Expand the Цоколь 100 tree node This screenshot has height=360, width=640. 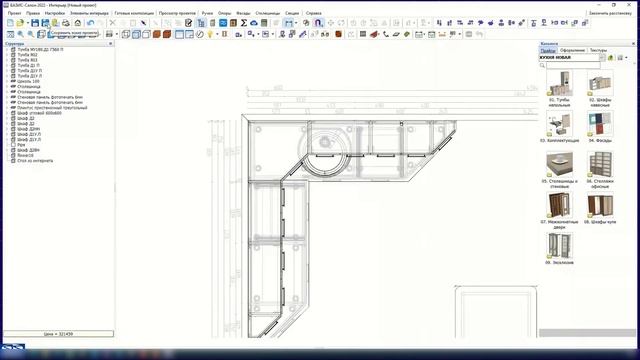pyautogui.click(x=7, y=81)
